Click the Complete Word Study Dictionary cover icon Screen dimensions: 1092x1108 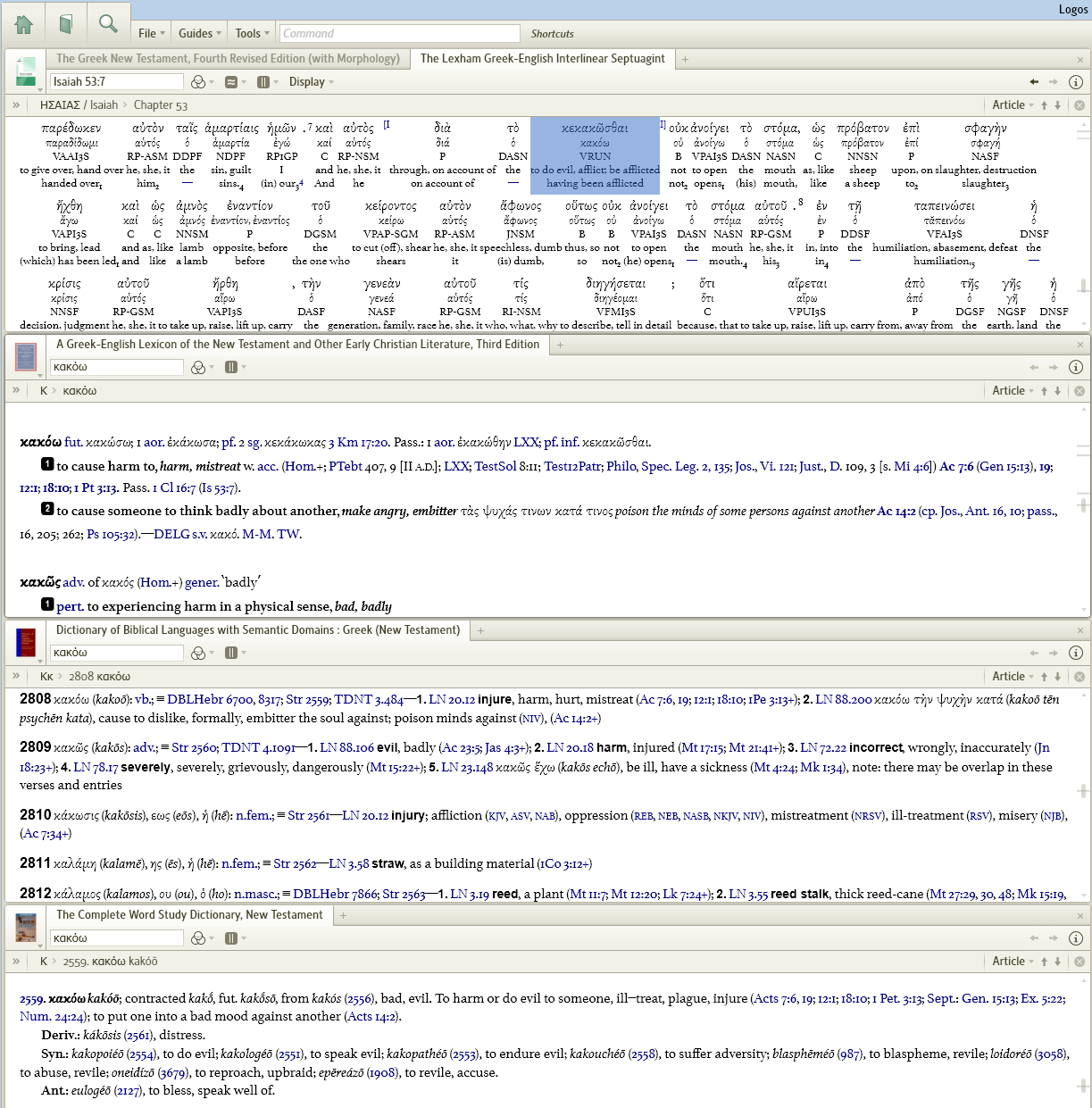[x=26, y=928]
